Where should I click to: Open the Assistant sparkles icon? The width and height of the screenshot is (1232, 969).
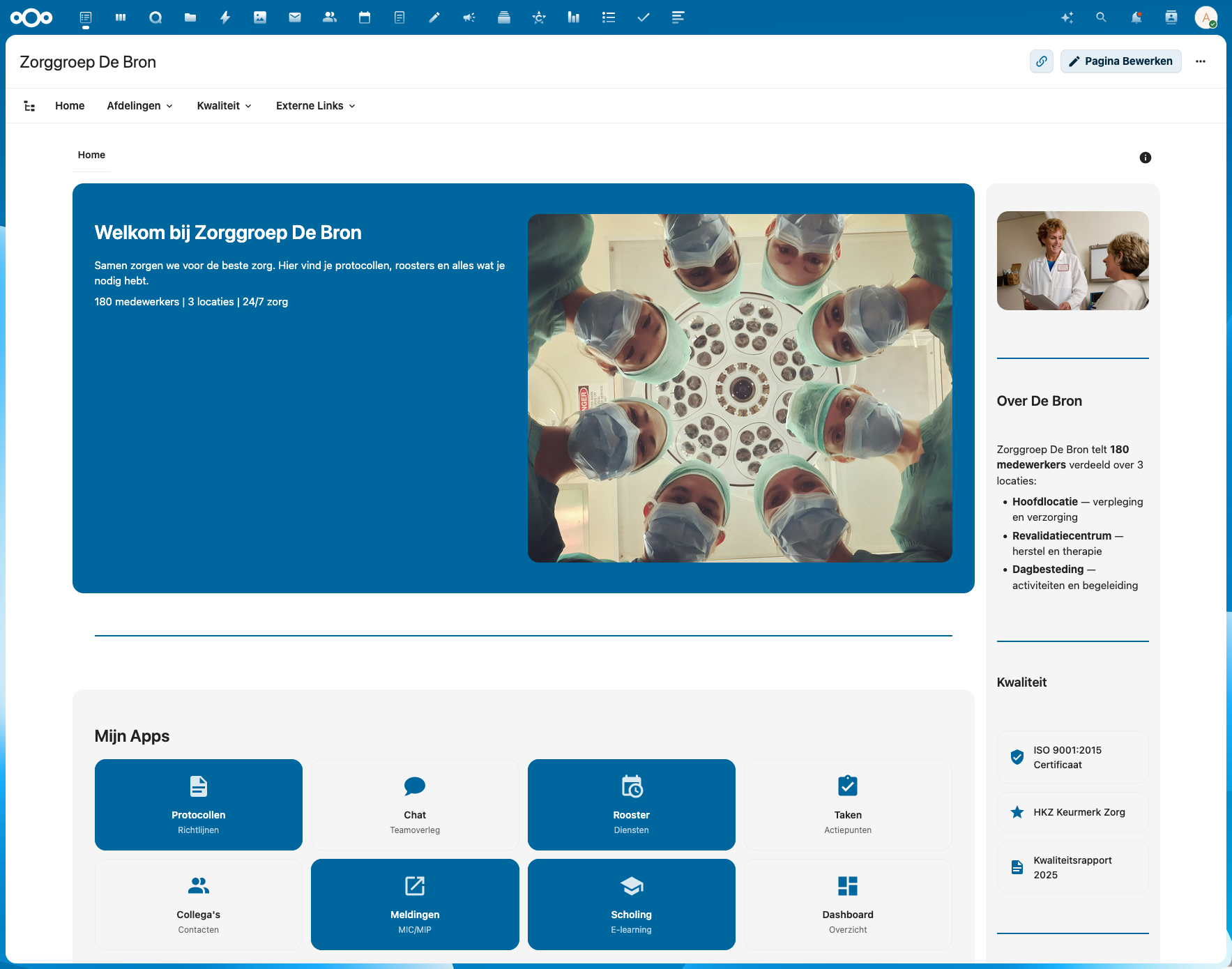point(1067,17)
